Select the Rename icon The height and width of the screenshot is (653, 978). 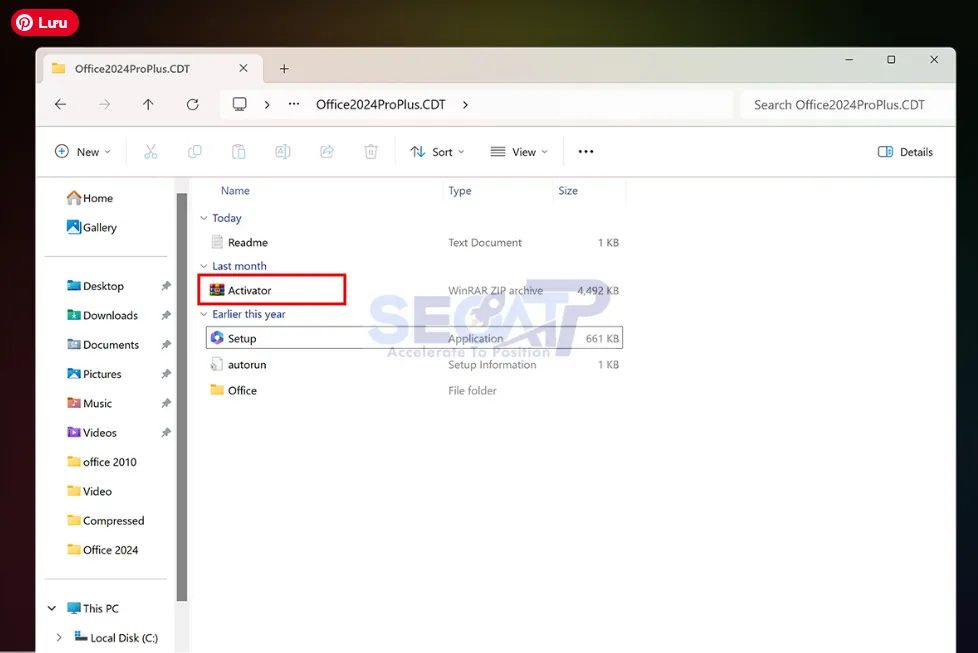tap(282, 151)
